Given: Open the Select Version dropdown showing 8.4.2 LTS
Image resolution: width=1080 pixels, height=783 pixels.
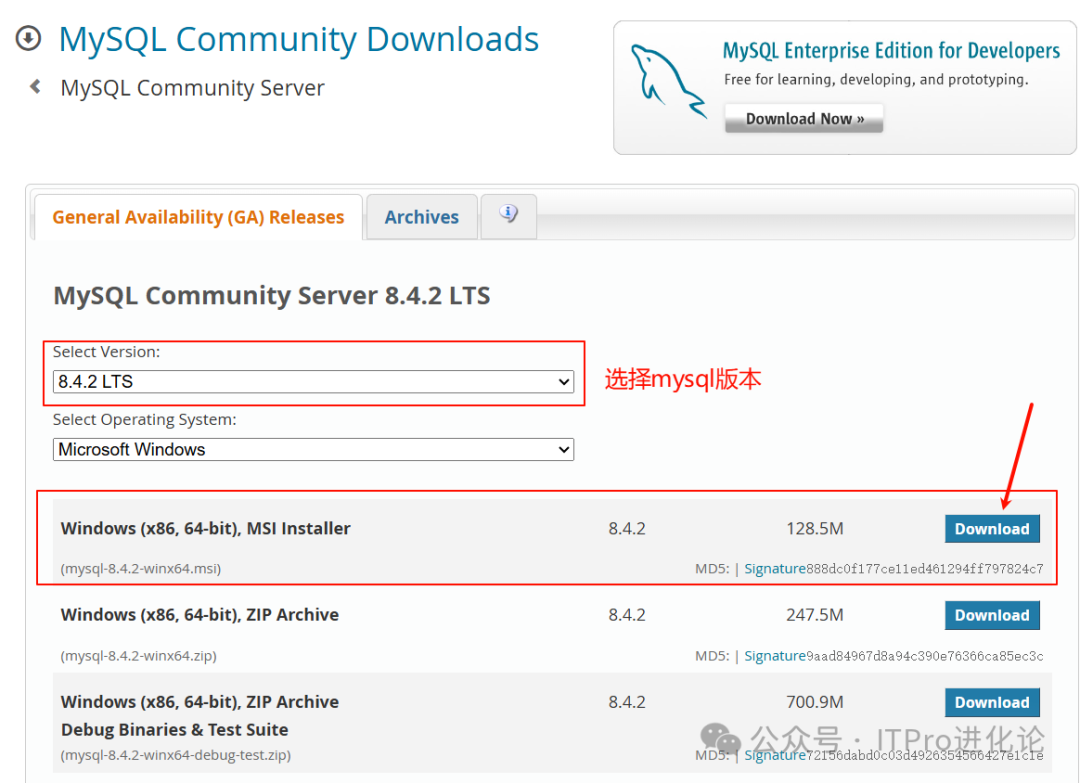Looking at the screenshot, I should click(x=313, y=382).
